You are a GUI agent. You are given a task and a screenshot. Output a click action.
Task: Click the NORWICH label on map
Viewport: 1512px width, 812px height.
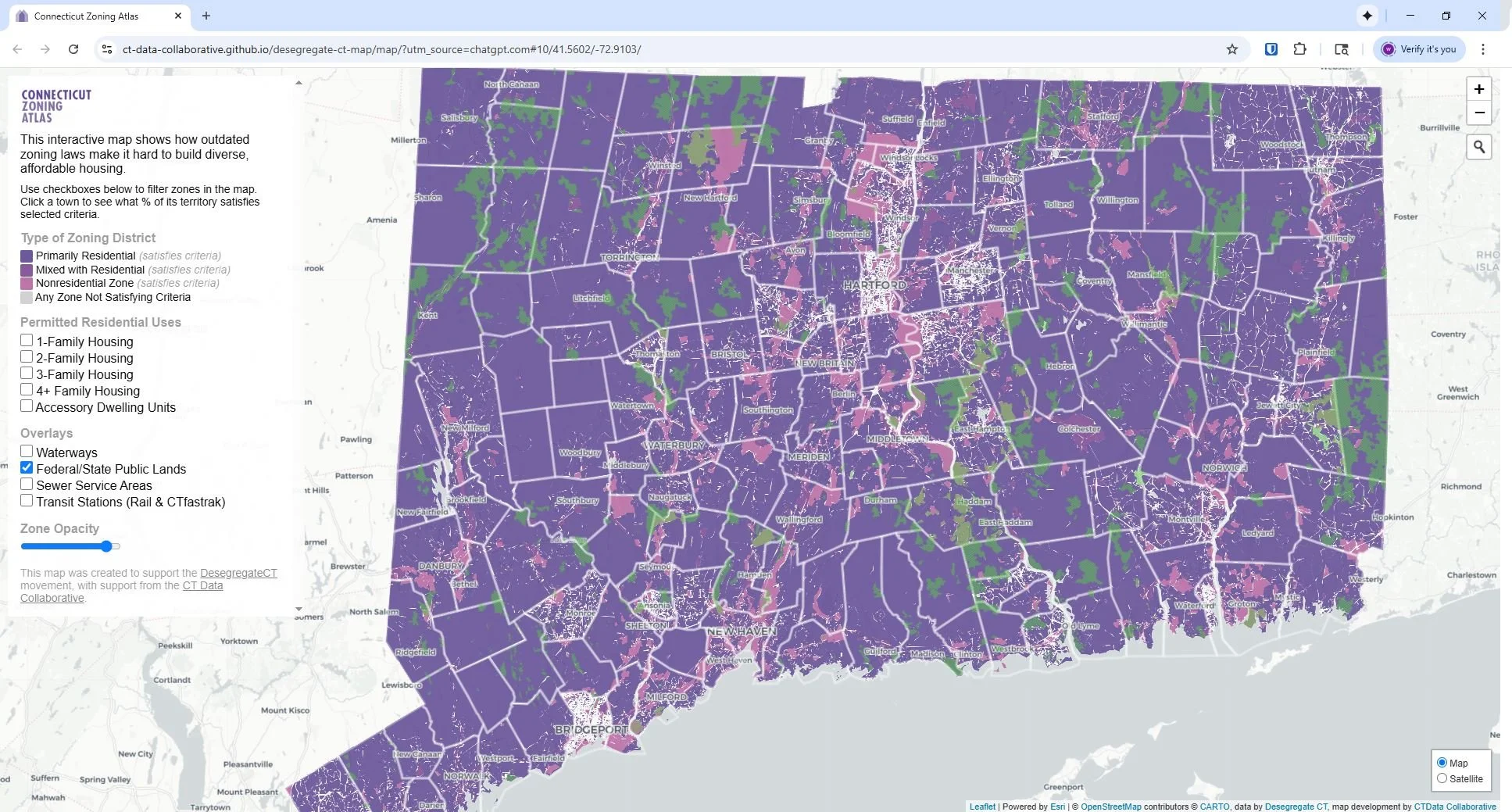click(x=1224, y=468)
